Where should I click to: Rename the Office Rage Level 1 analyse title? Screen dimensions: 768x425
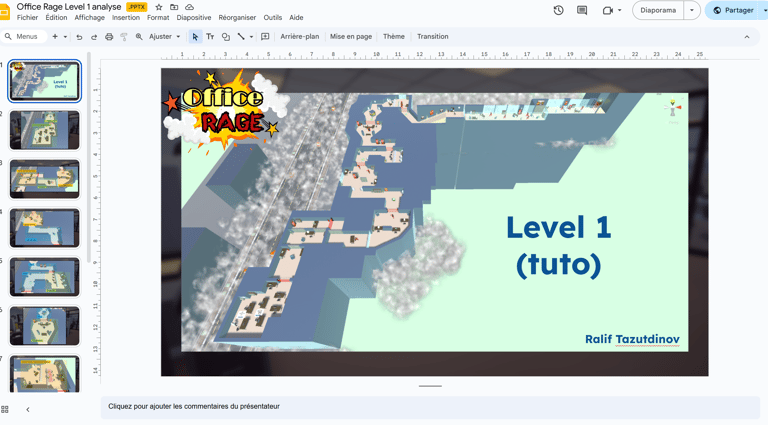coord(69,7)
